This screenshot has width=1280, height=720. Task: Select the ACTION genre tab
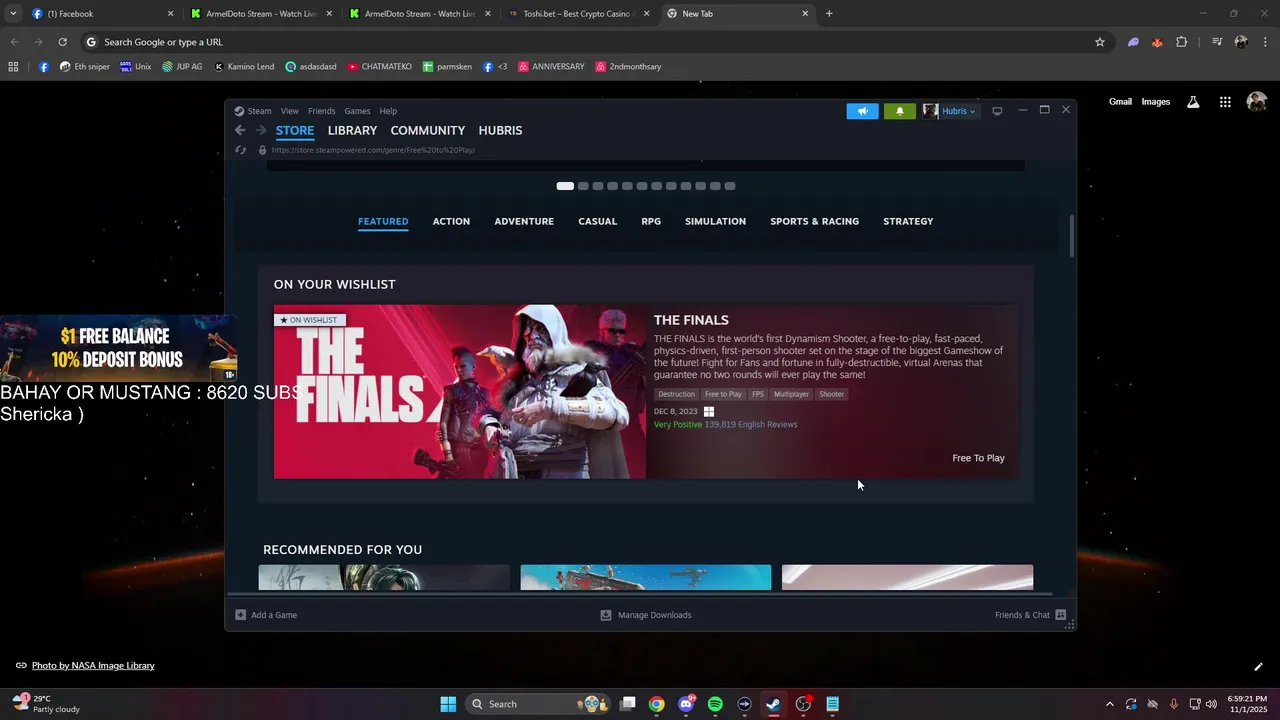click(x=451, y=221)
